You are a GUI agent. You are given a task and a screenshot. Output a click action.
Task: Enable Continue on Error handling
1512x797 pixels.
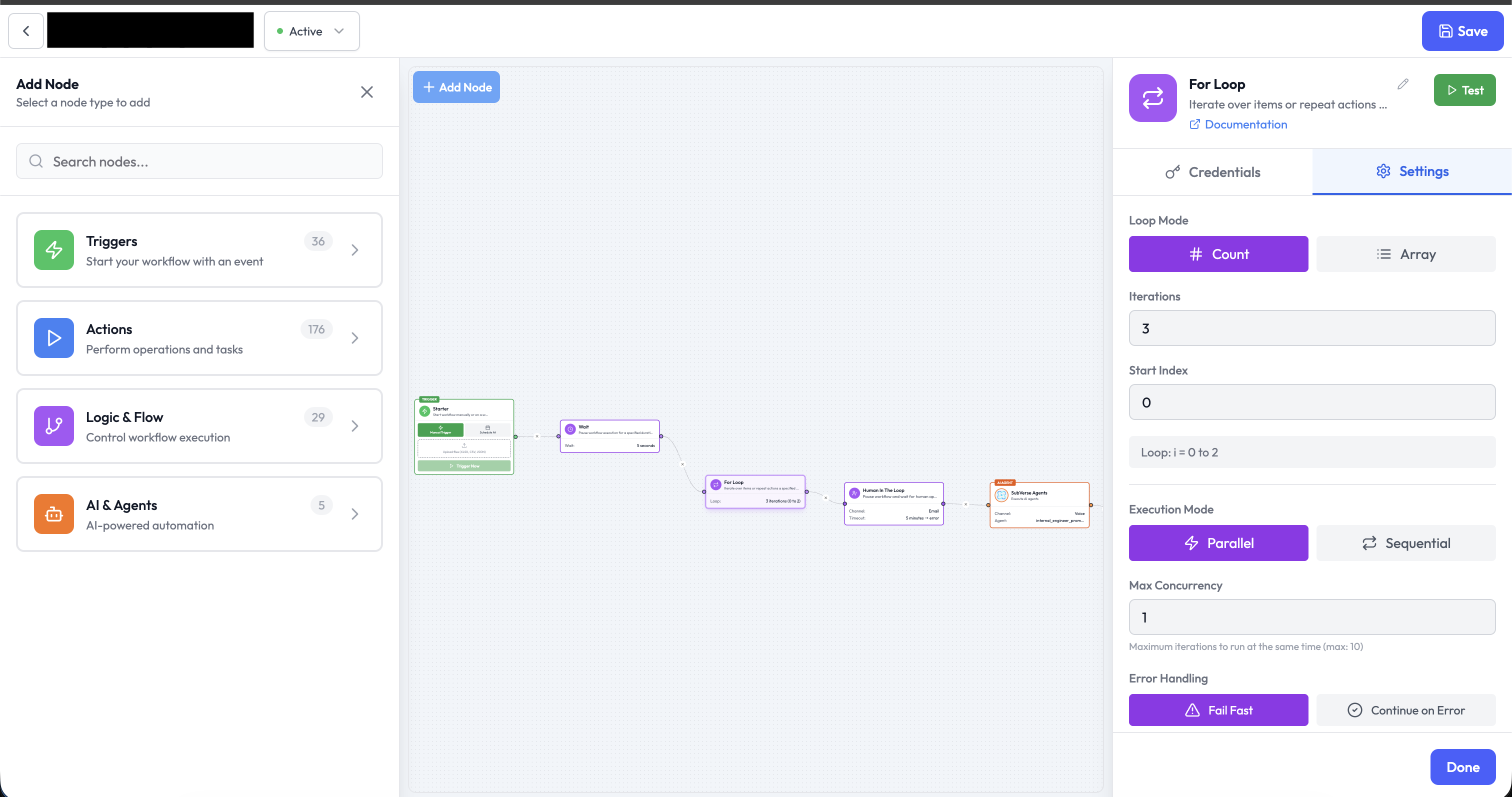(1406, 710)
